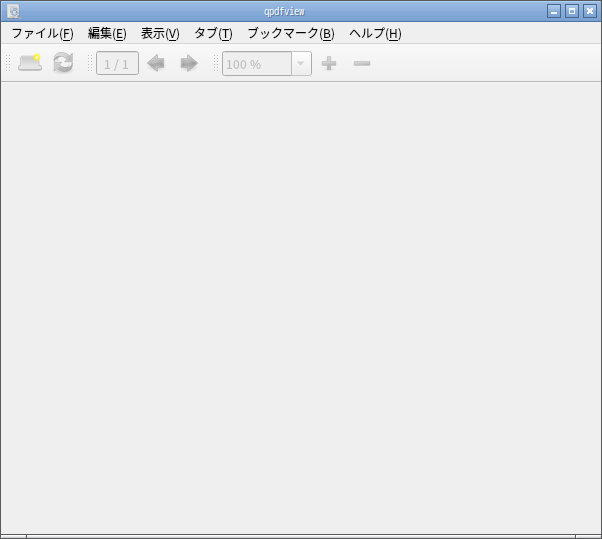The height and width of the screenshot is (539, 602).
Task: Open the 表示(V) menu
Action: pyautogui.click(x=160, y=33)
